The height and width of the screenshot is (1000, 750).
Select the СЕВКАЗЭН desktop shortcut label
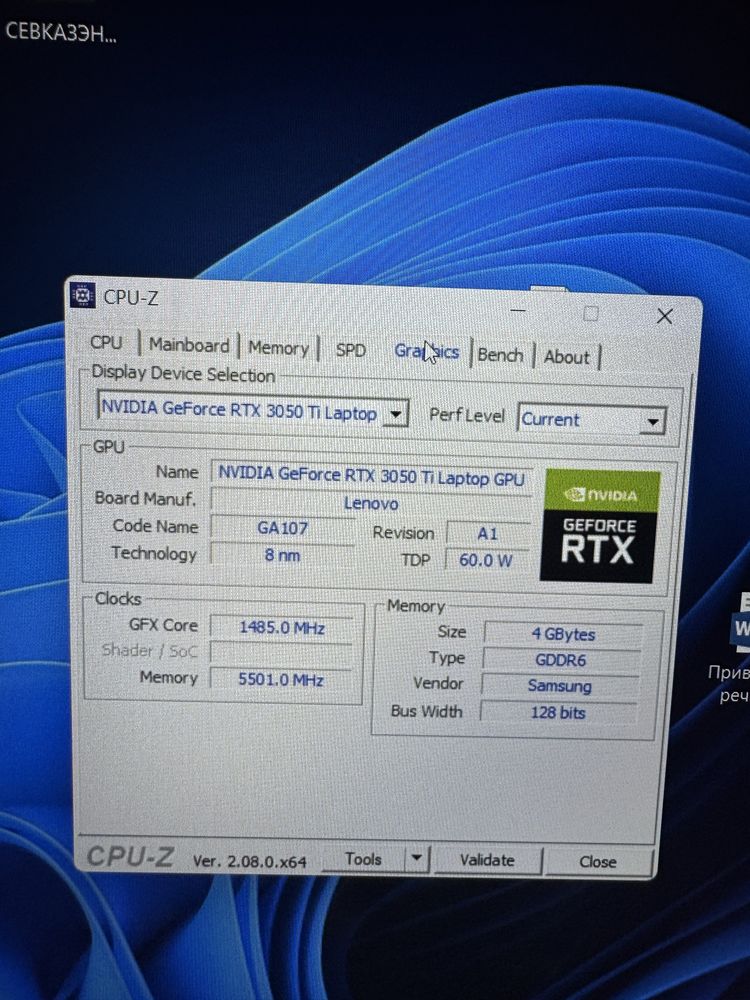61,33
